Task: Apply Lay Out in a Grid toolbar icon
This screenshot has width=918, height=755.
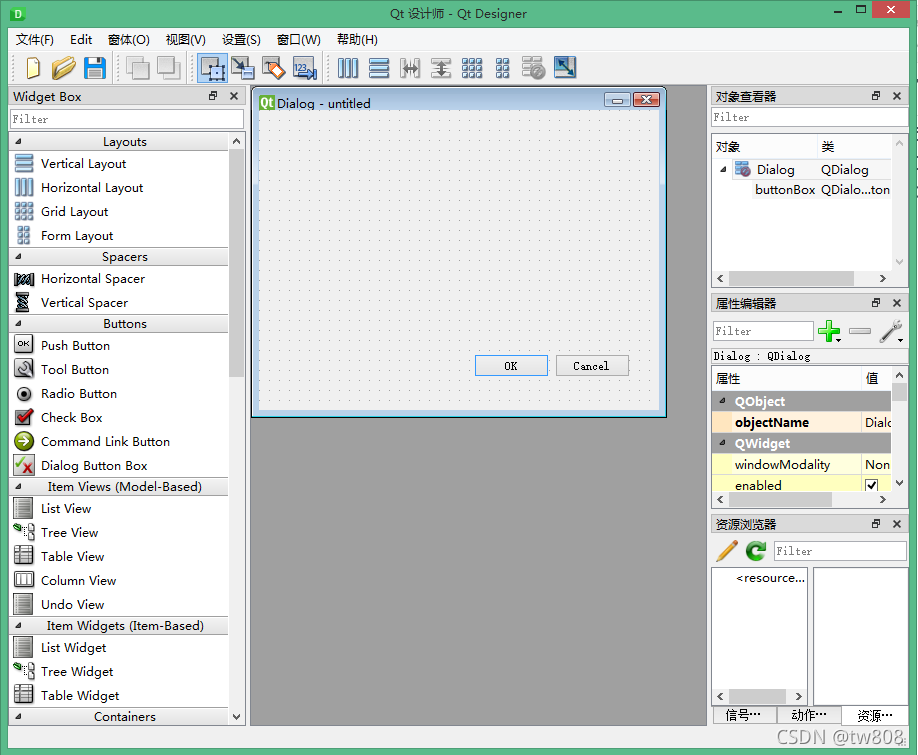Action: pyautogui.click(x=472, y=68)
